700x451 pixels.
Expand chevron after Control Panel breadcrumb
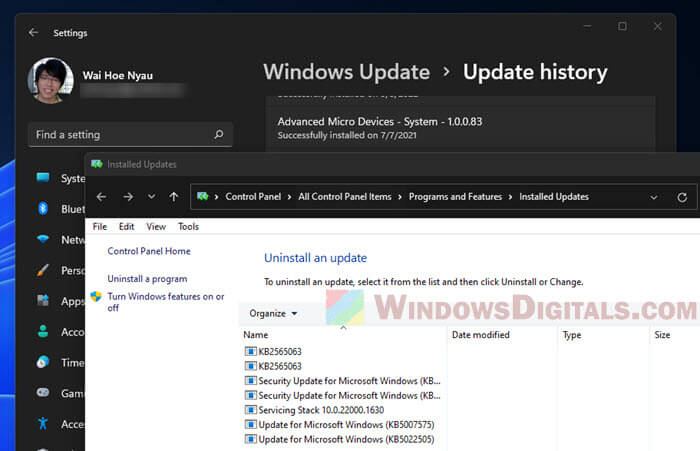pyautogui.click(x=290, y=197)
